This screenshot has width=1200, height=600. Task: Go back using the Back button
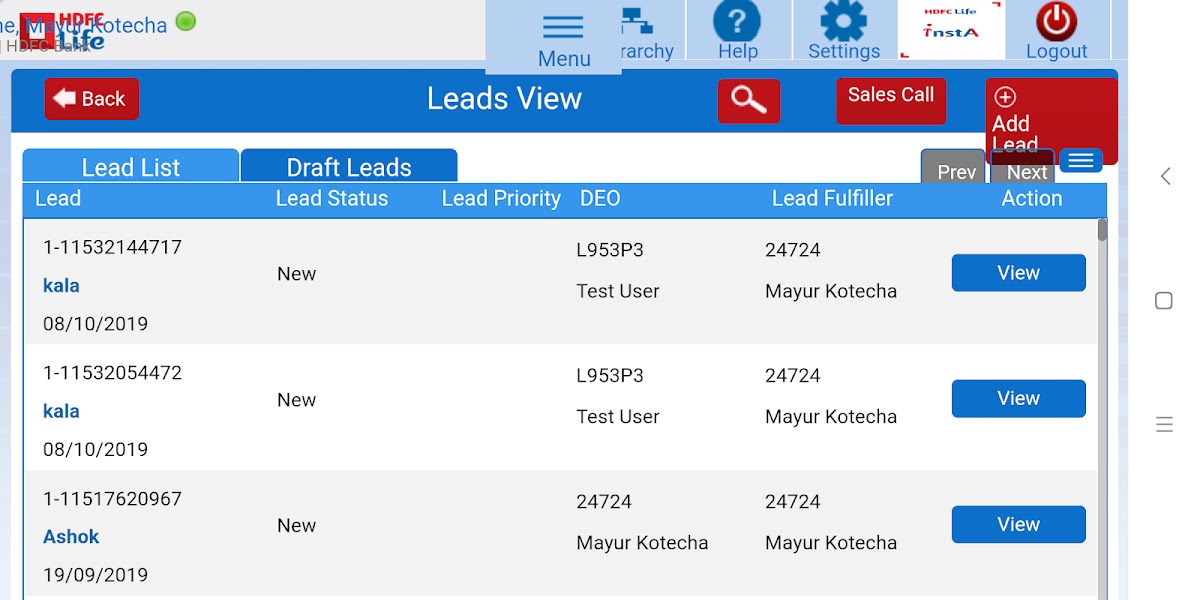coord(91,99)
